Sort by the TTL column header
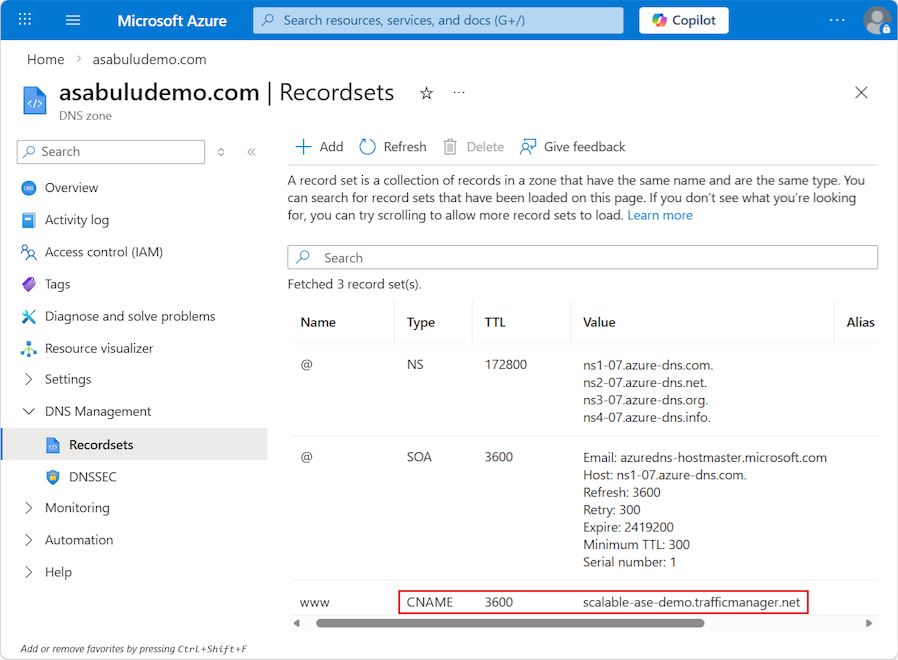898x660 pixels. coord(495,323)
